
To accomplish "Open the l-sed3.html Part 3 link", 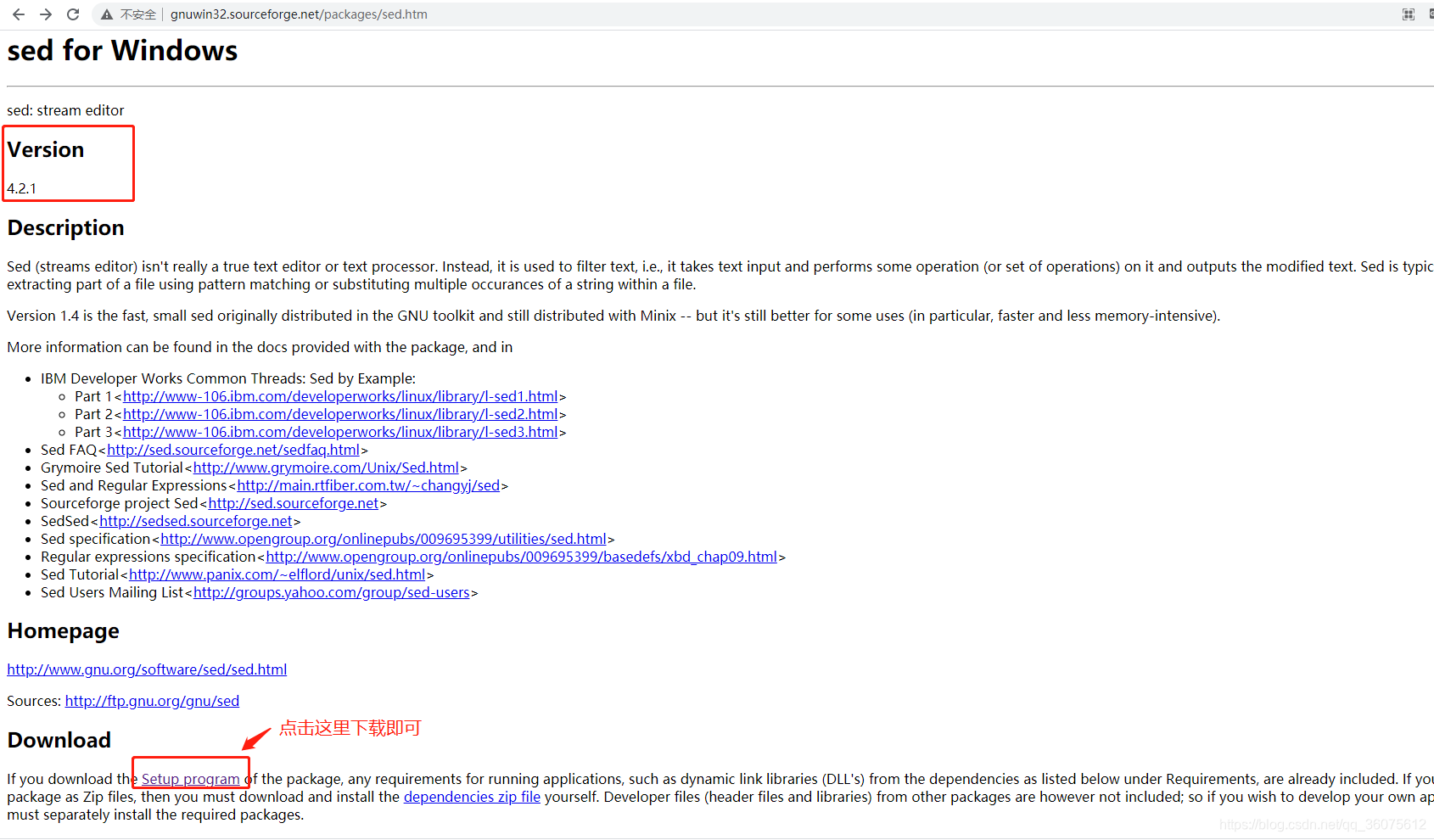I will (x=340, y=432).
